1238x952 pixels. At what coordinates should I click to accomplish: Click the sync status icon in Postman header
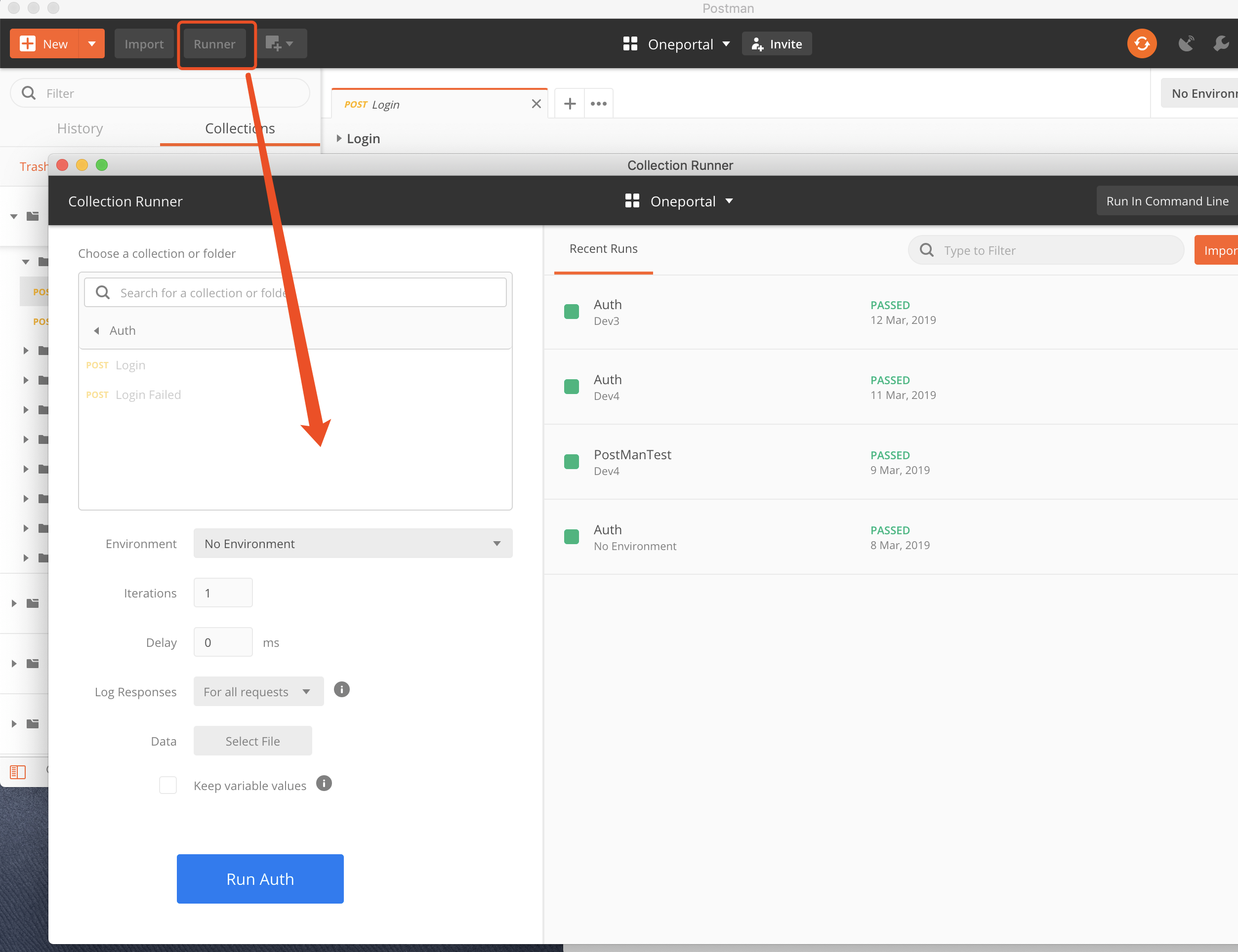click(x=1142, y=43)
